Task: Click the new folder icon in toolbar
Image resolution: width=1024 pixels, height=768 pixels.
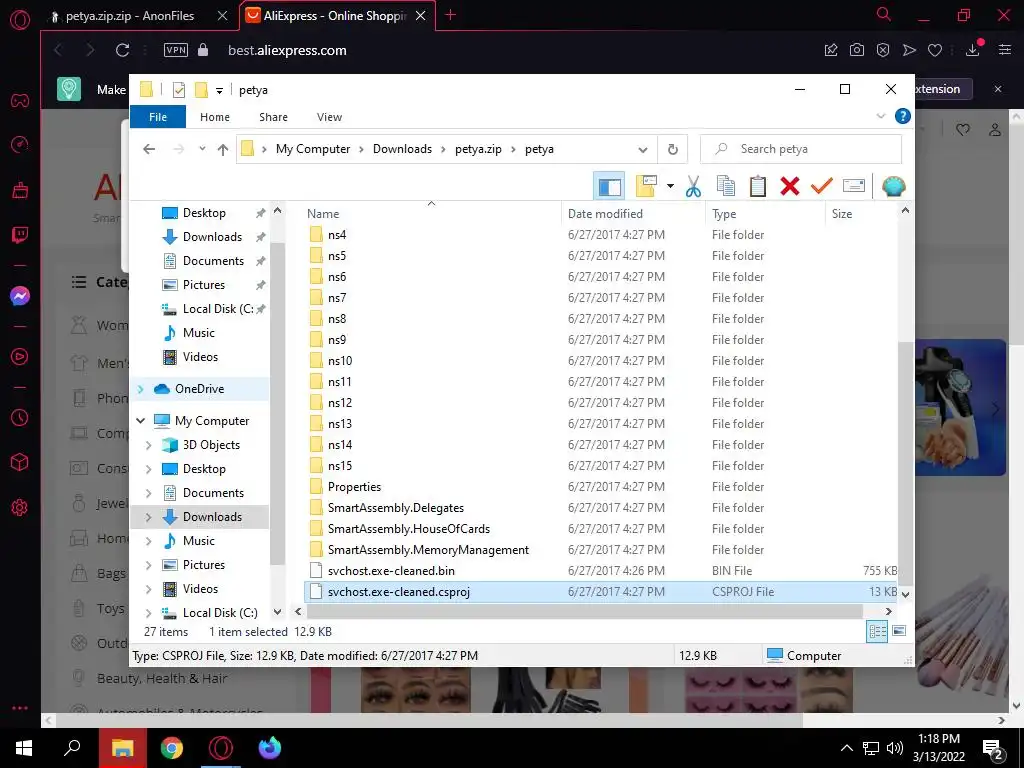Action: pyautogui.click(x=646, y=186)
